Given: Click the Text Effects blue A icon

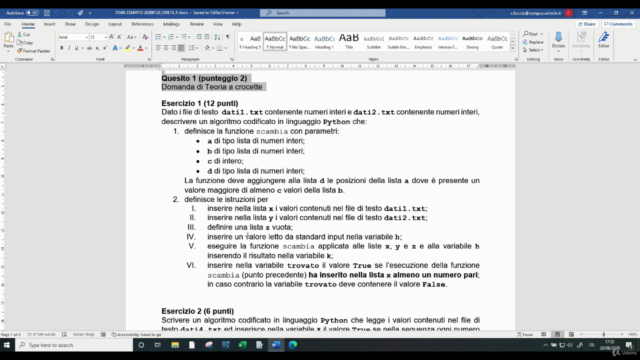Looking at the screenshot, I should [115, 48].
